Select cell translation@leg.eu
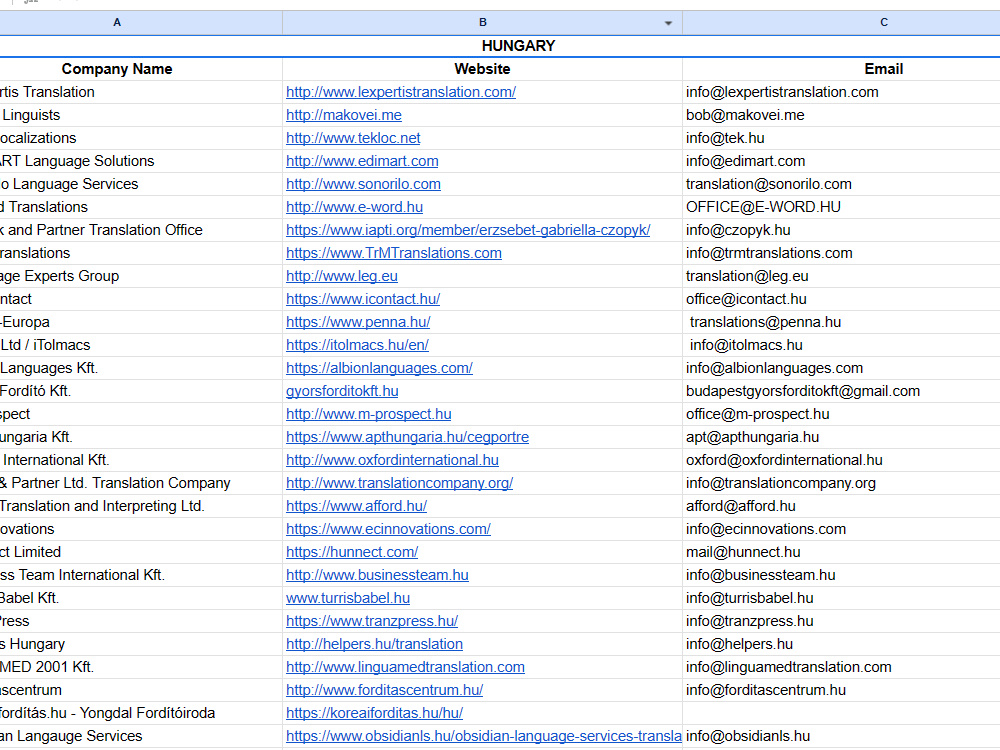The image size is (1000, 750). (x=841, y=276)
